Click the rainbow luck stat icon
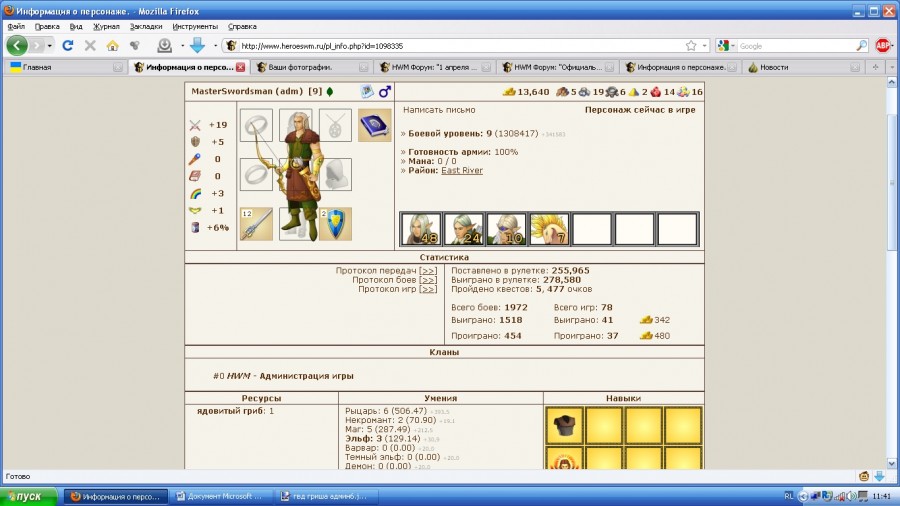 (x=195, y=193)
